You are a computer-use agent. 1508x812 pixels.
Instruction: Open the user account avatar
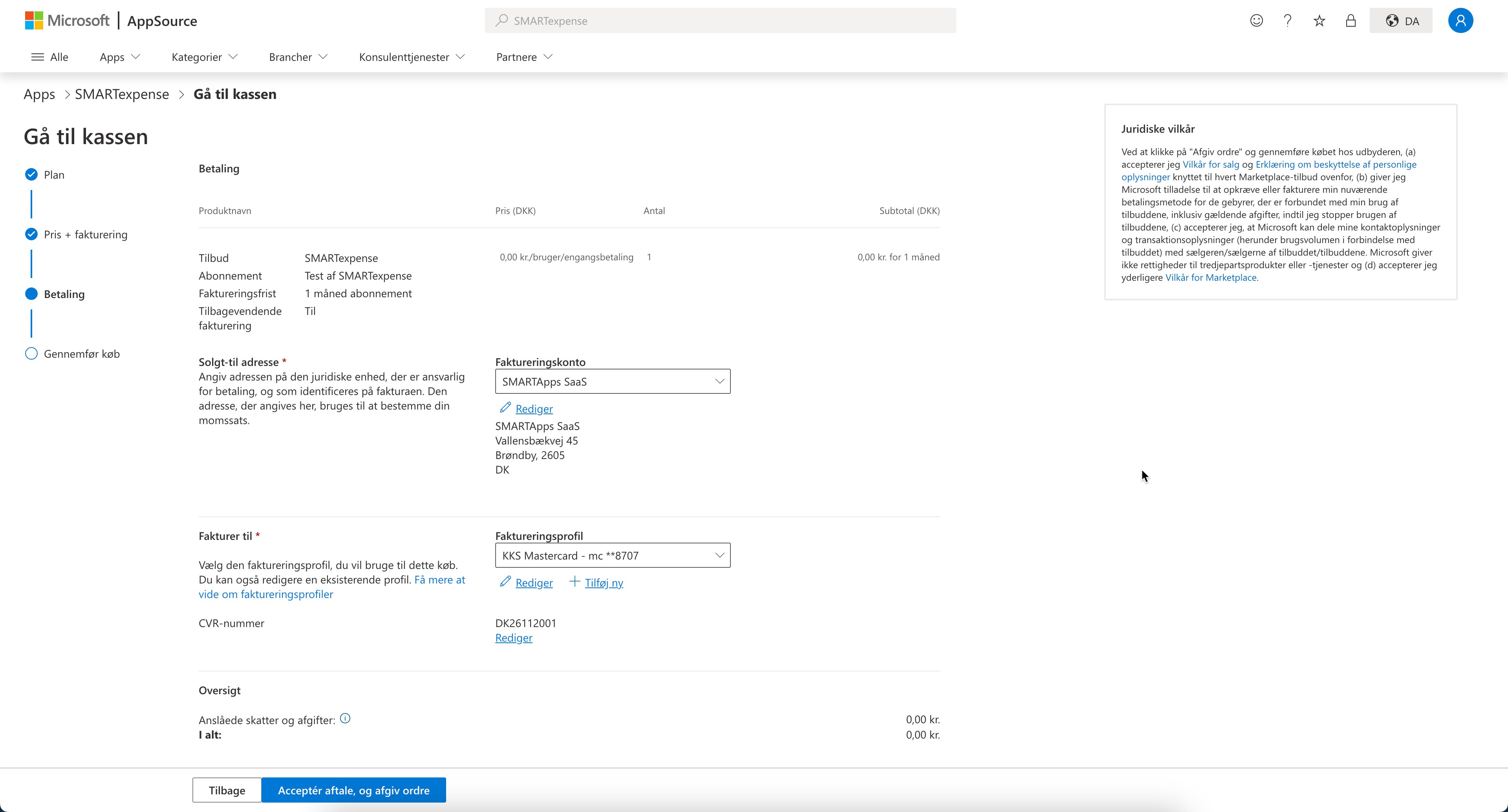tap(1460, 21)
